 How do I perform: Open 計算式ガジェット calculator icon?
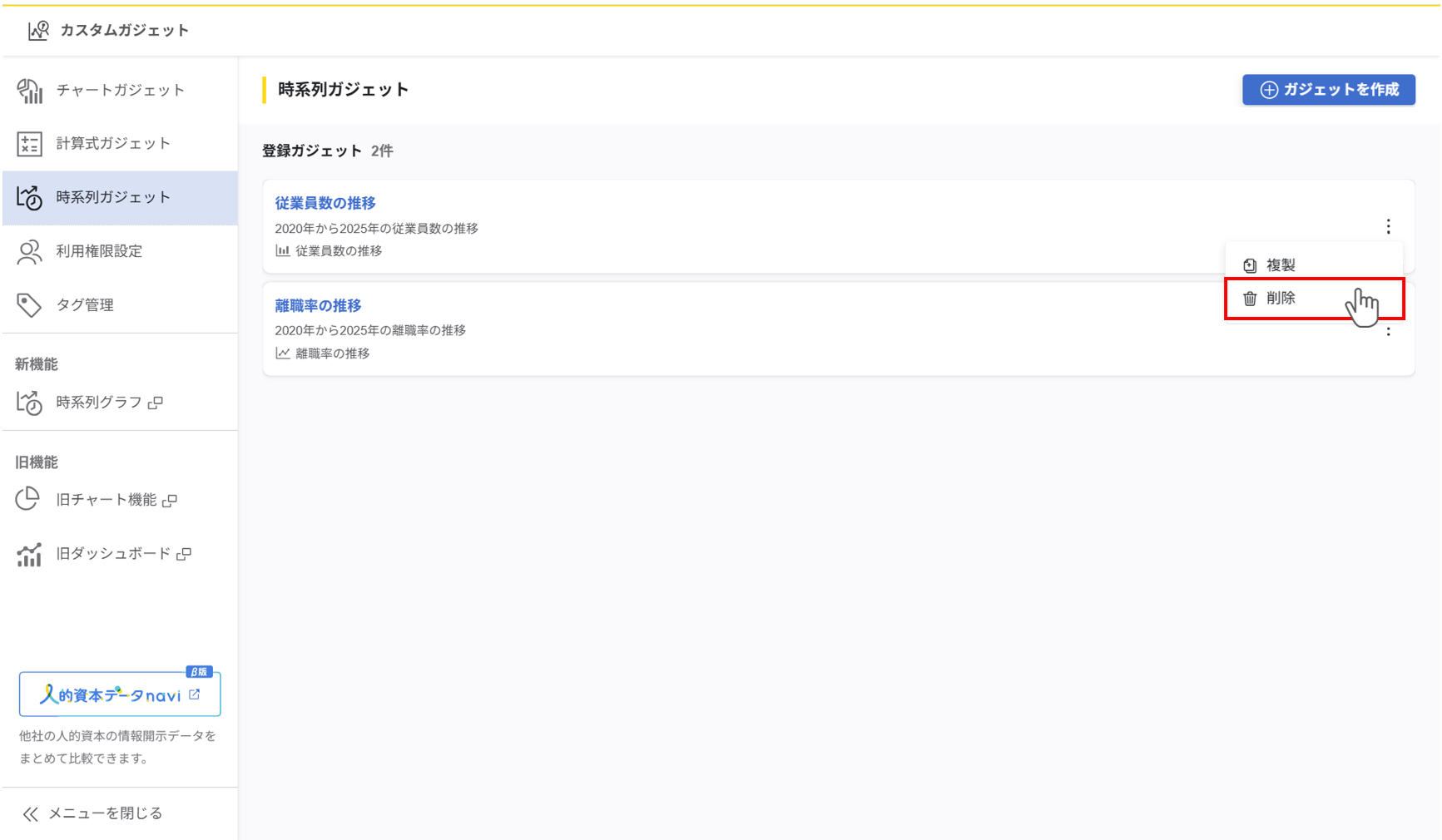(x=30, y=144)
